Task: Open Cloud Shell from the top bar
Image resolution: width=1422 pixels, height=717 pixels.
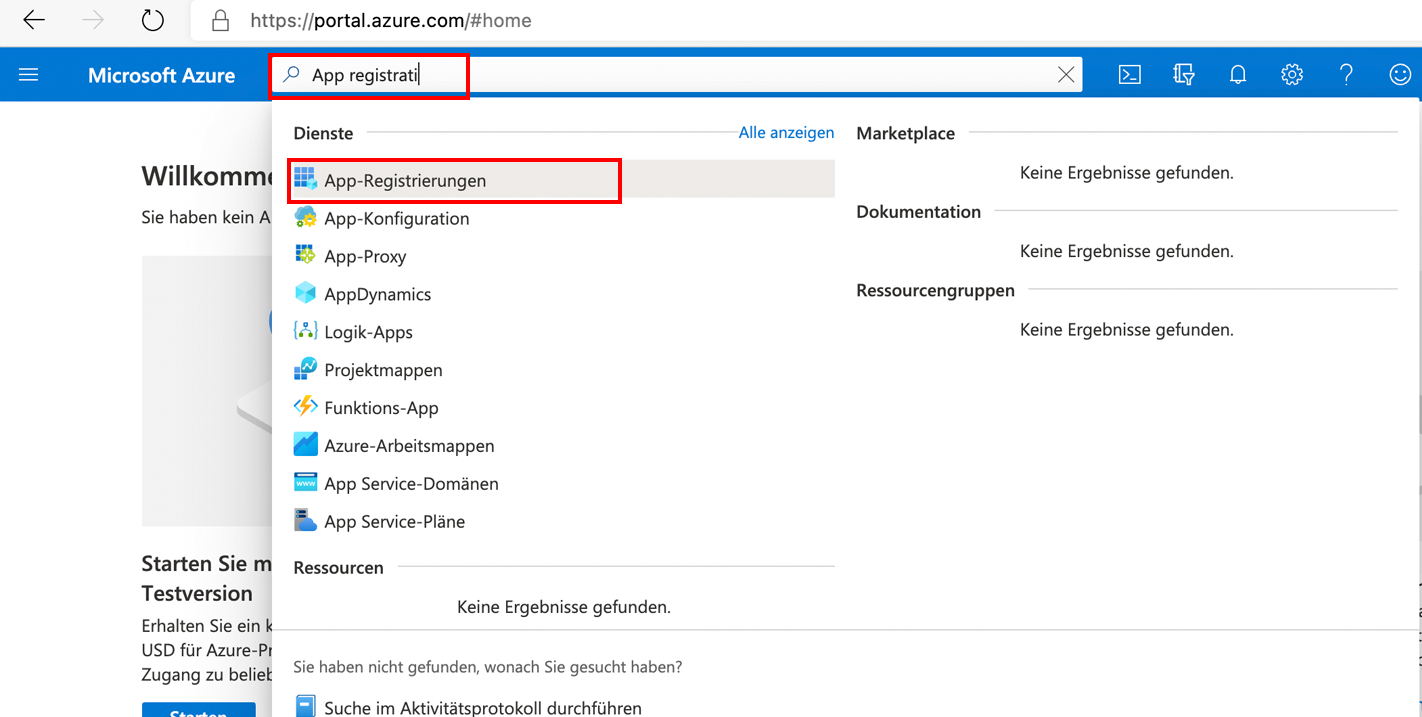Action: pyautogui.click(x=1130, y=75)
